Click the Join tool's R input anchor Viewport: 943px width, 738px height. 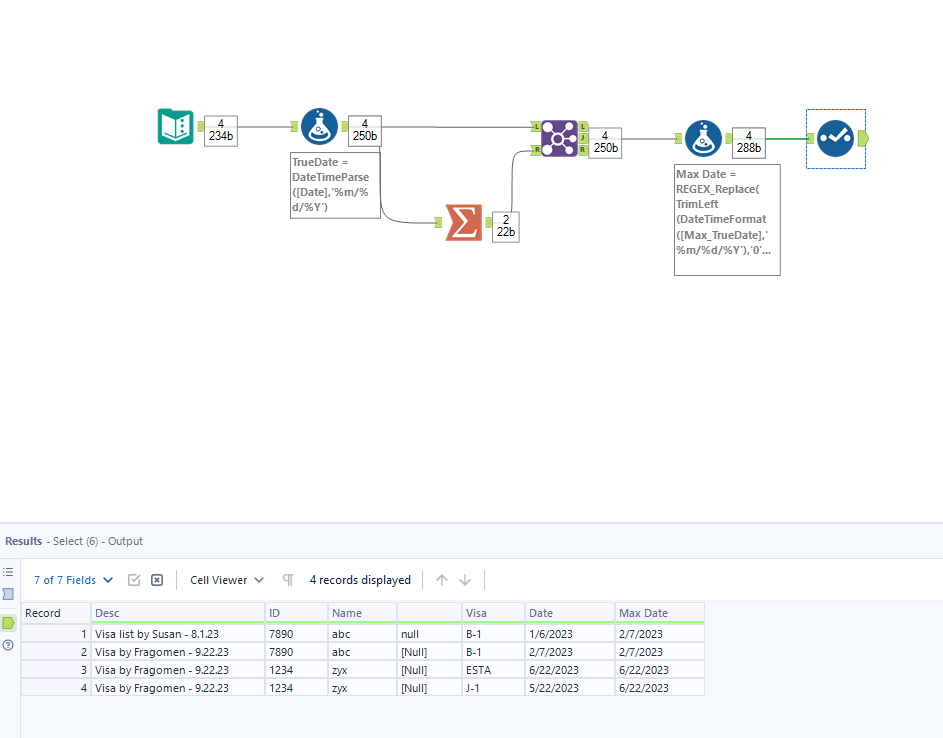coord(536,150)
